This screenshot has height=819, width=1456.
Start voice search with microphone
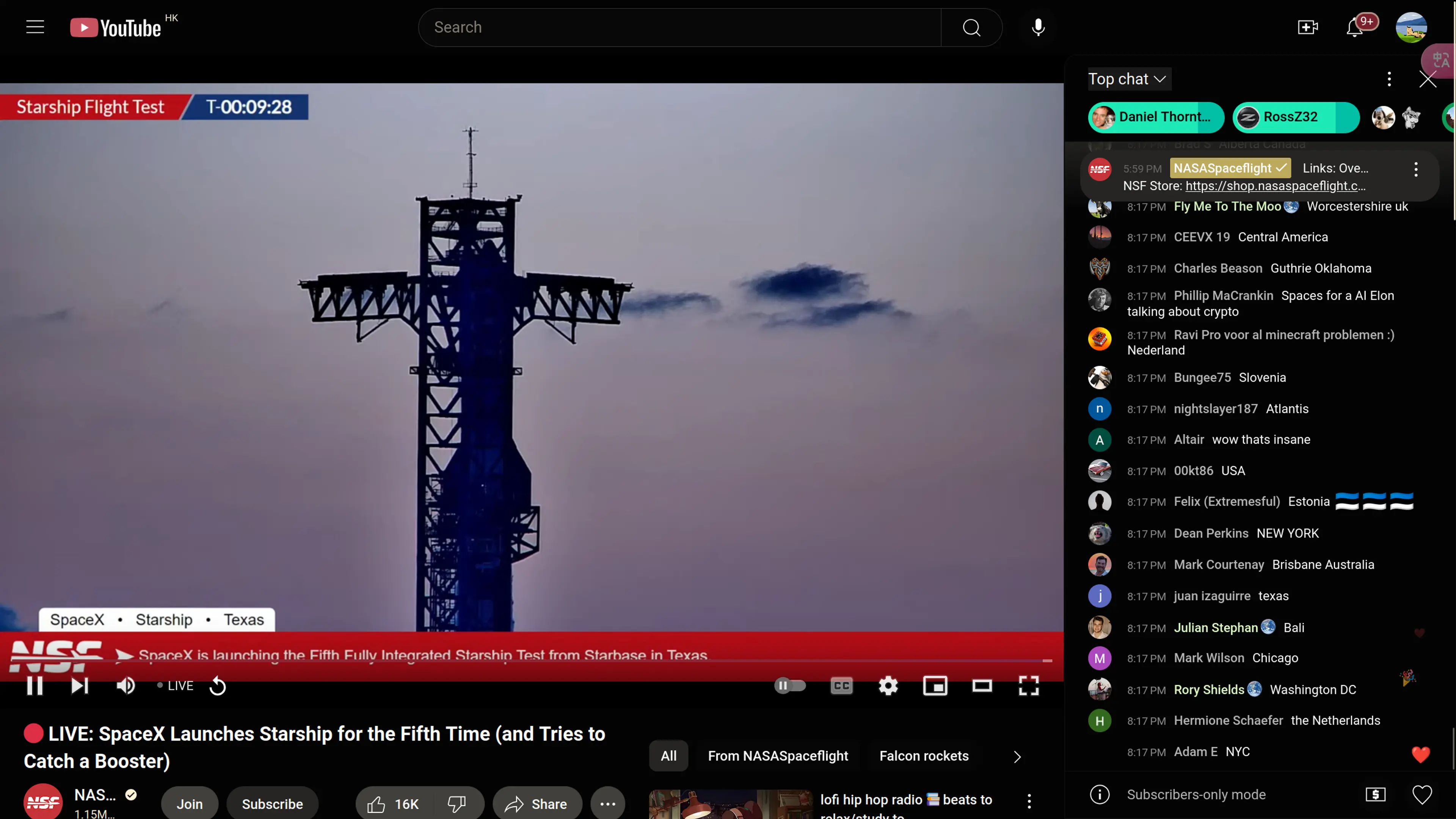(x=1038, y=27)
